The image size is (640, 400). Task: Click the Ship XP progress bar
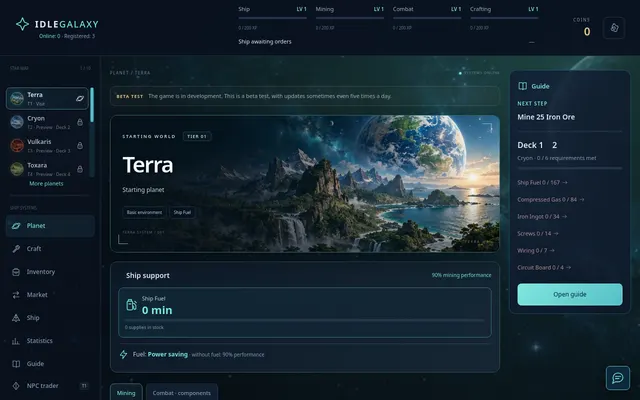[x=272, y=18]
